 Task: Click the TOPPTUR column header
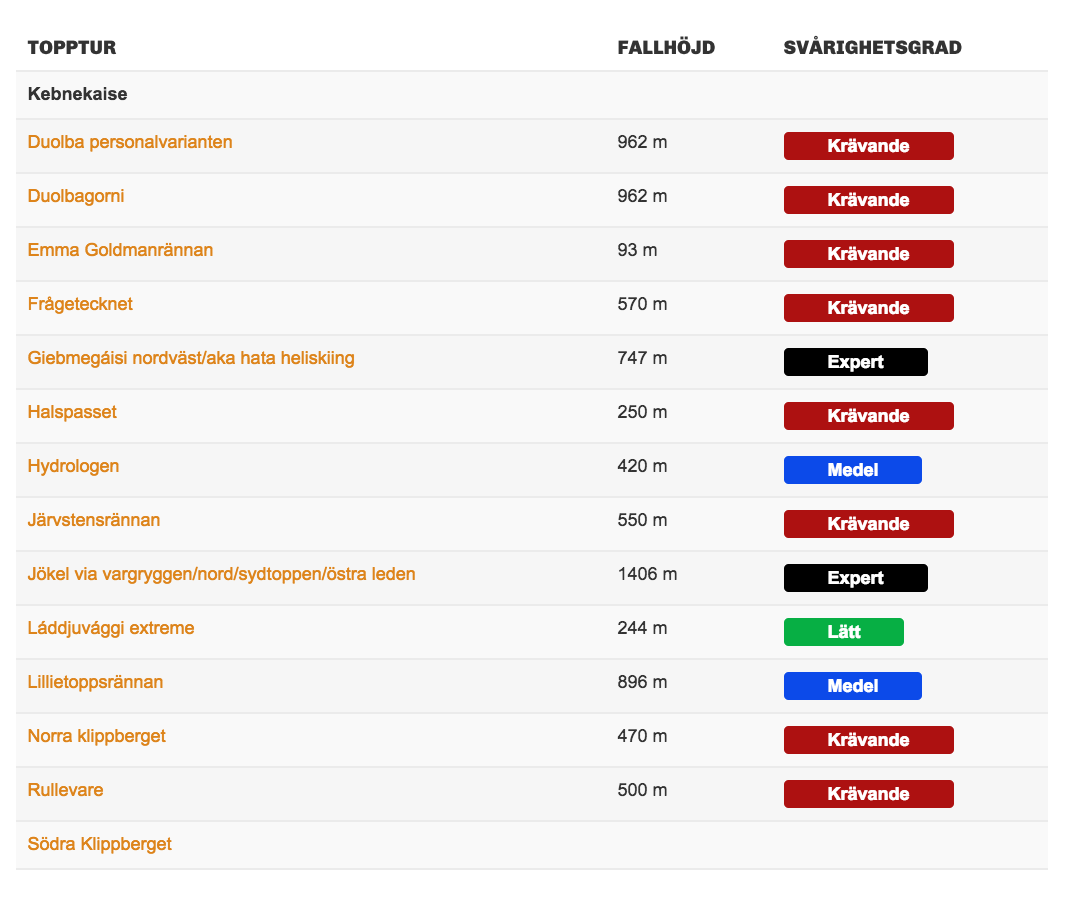(x=72, y=47)
